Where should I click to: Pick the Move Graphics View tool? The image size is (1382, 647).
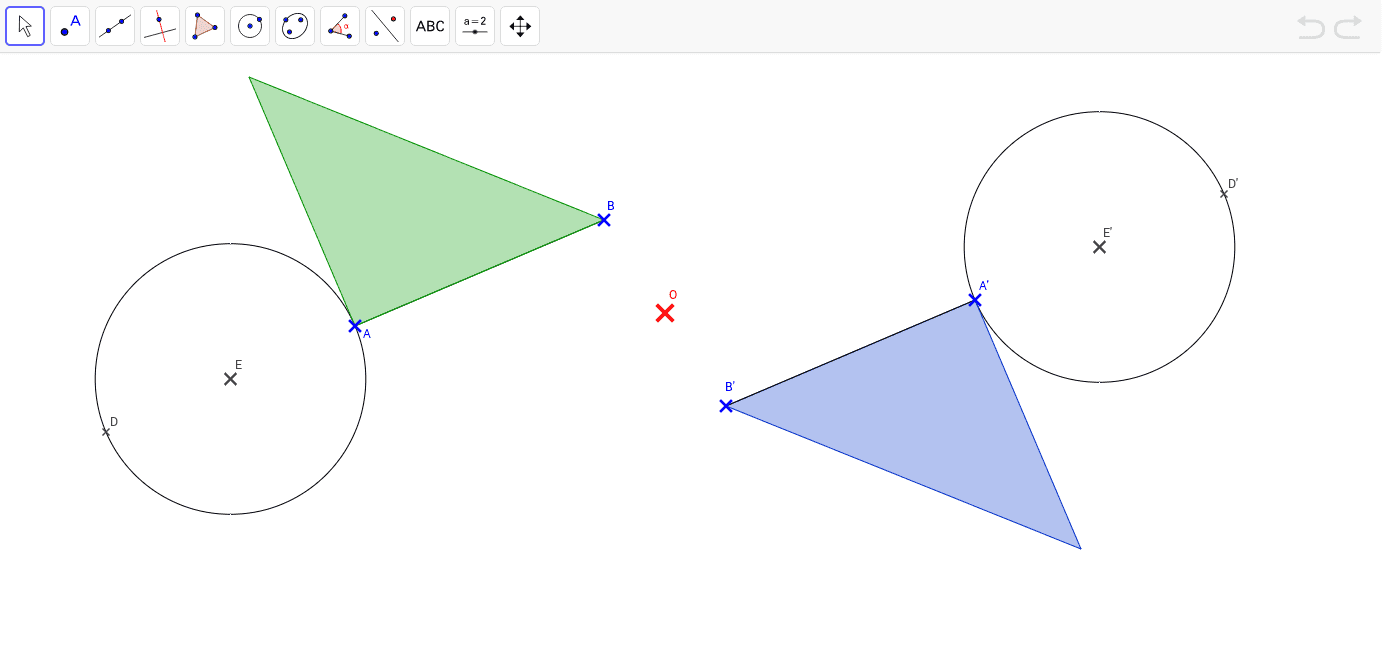[520, 26]
